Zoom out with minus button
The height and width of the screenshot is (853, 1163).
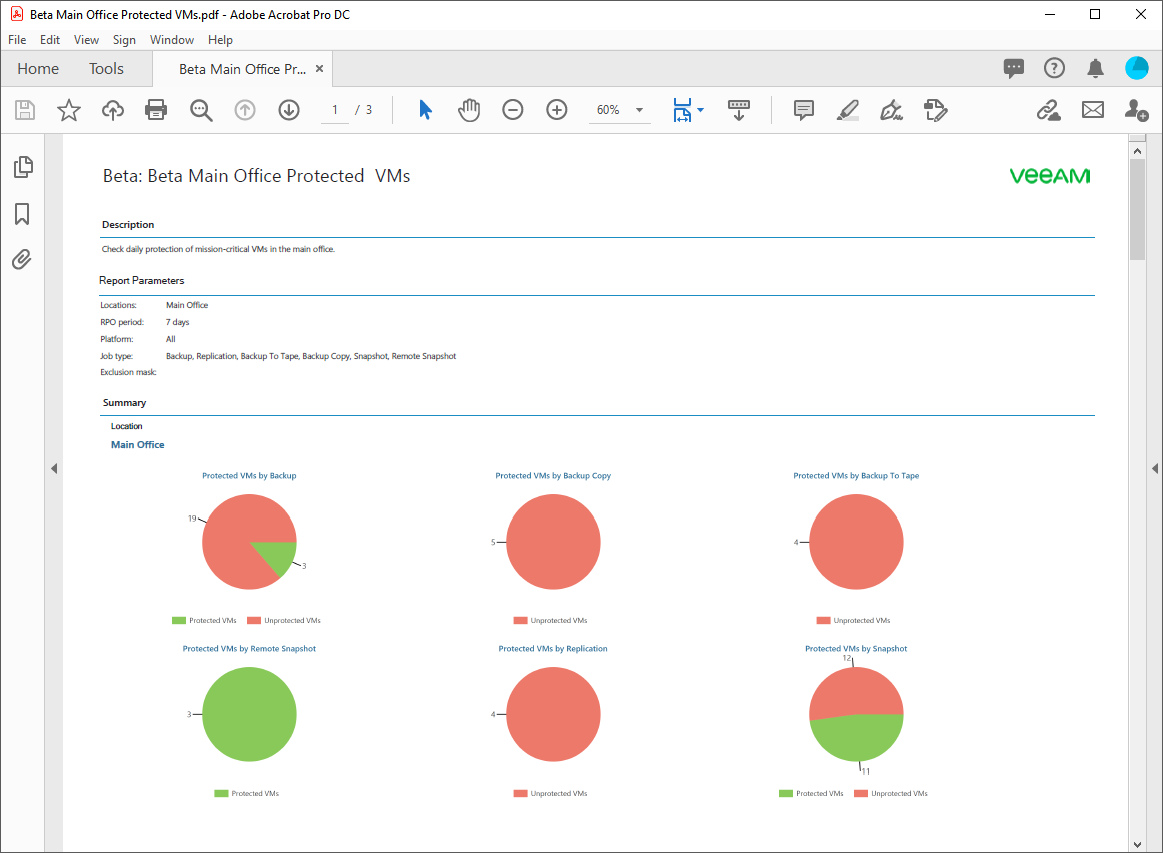coord(513,111)
